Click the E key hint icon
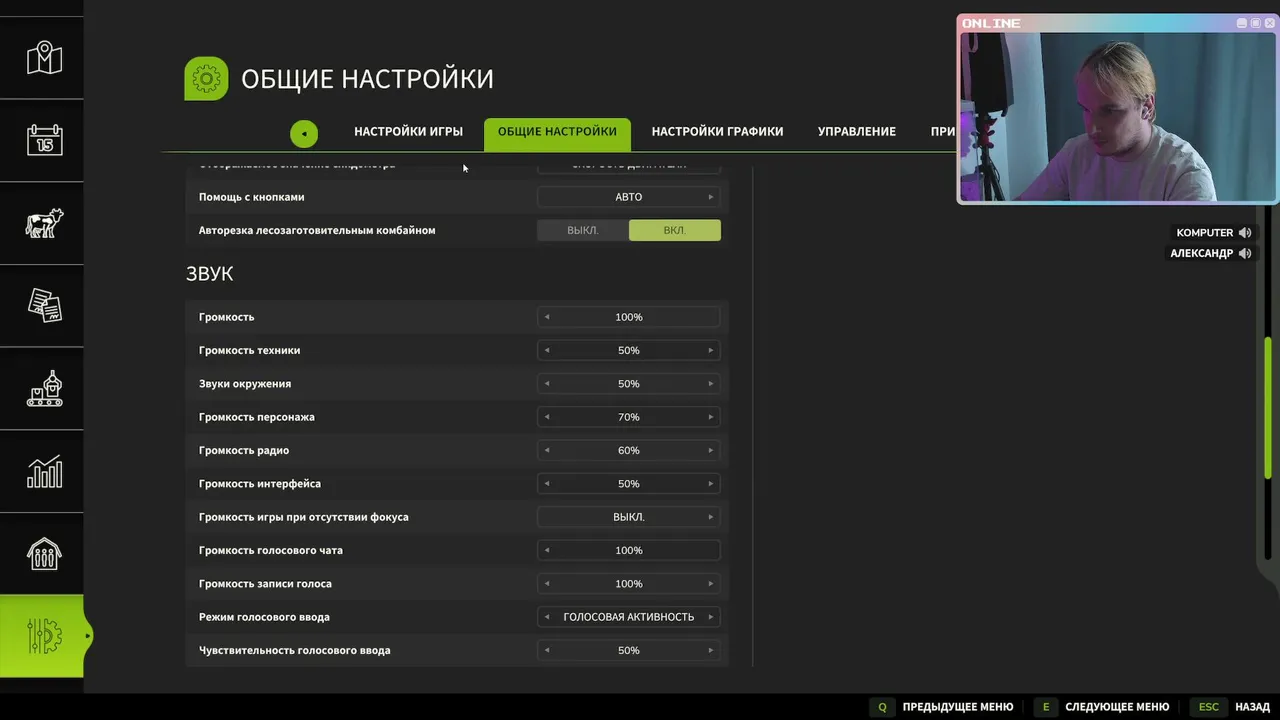This screenshot has width=1280, height=720. coord(1046,707)
